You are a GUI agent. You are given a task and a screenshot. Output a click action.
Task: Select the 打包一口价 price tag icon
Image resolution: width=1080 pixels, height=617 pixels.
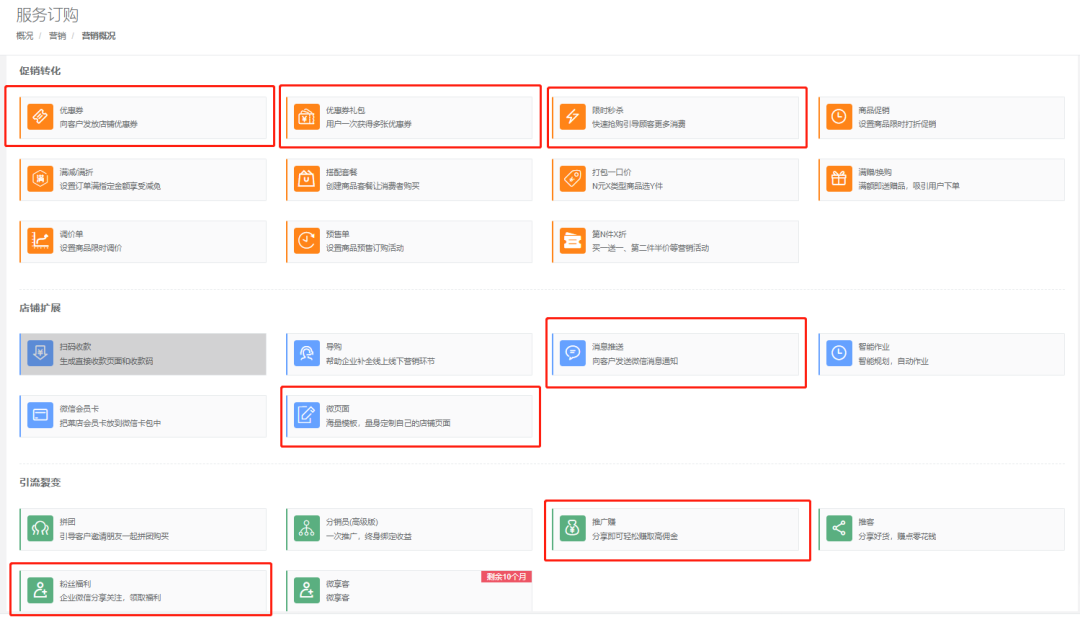[x=572, y=178]
